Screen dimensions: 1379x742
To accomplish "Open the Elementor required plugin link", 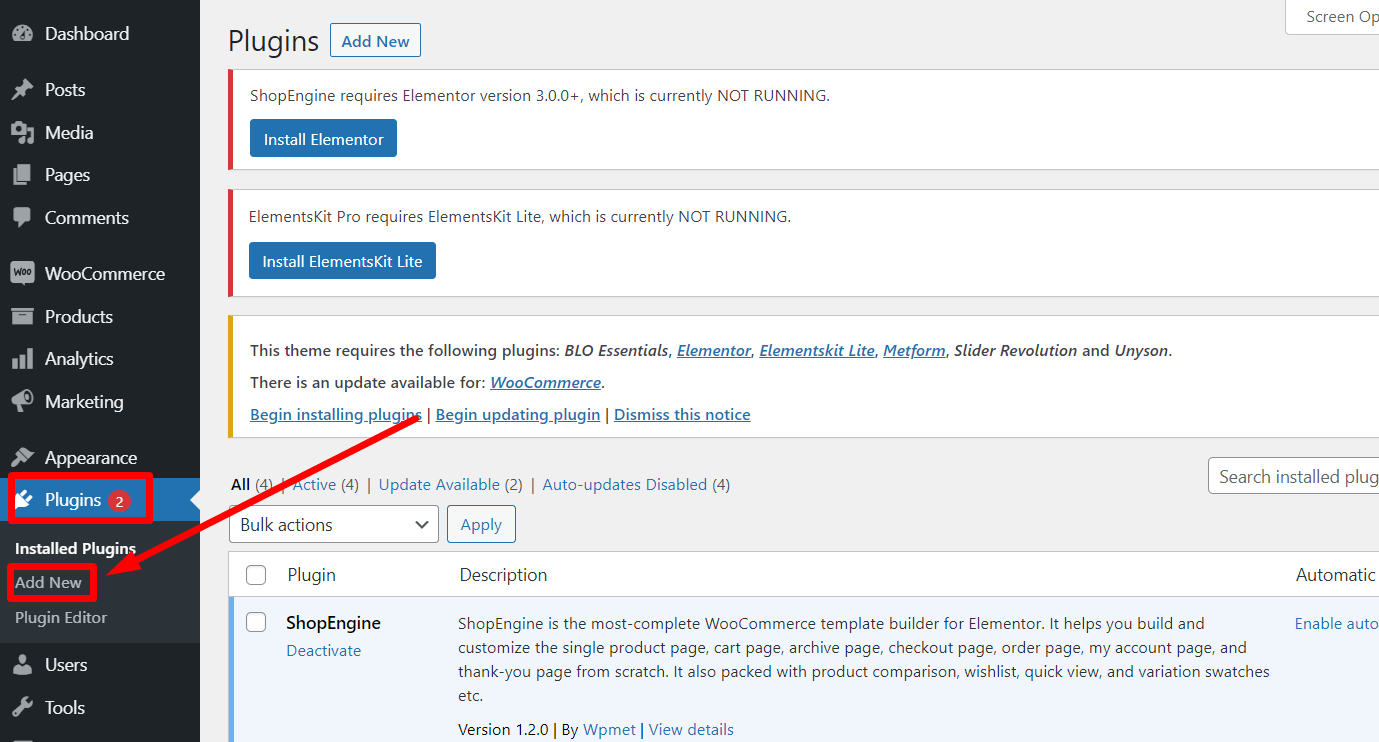I will tap(714, 351).
